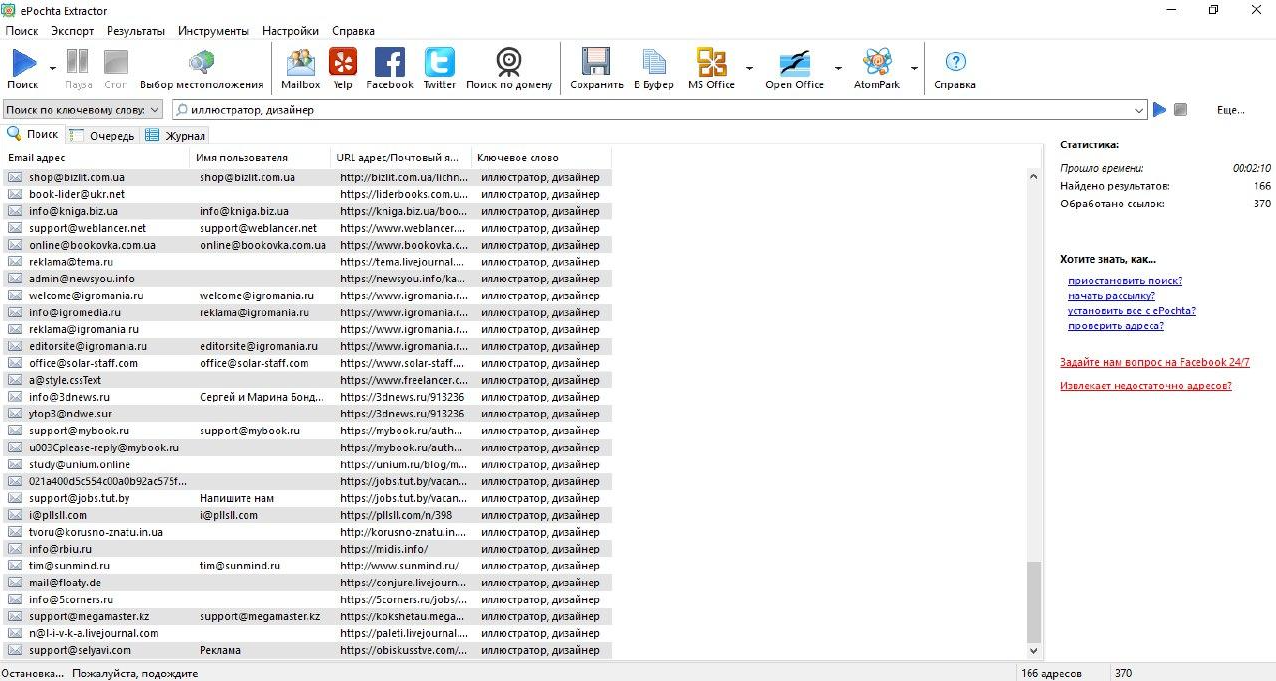Open the Экспорт menu
The height and width of the screenshot is (681, 1276).
pyautogui.click(x=72, y=31)
